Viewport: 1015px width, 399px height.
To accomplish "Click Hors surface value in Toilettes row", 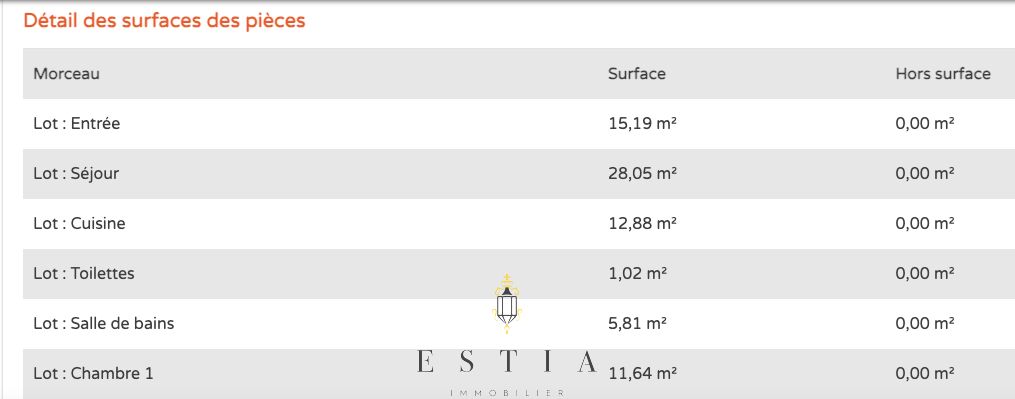I will click(x=925, y=273).
